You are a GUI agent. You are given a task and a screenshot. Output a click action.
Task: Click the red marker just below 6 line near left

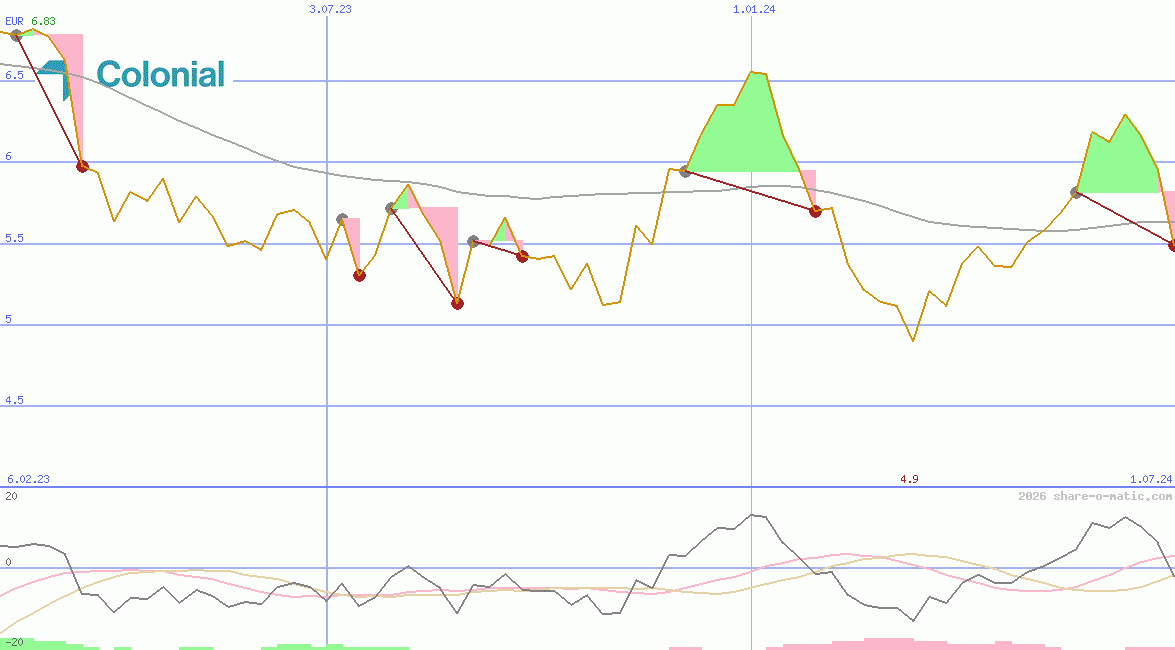point(82,166)
